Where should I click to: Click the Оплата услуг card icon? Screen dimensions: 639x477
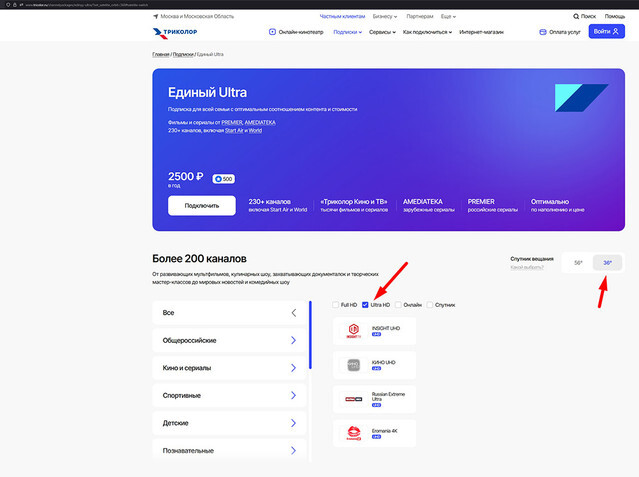click(x=542, y=32)
